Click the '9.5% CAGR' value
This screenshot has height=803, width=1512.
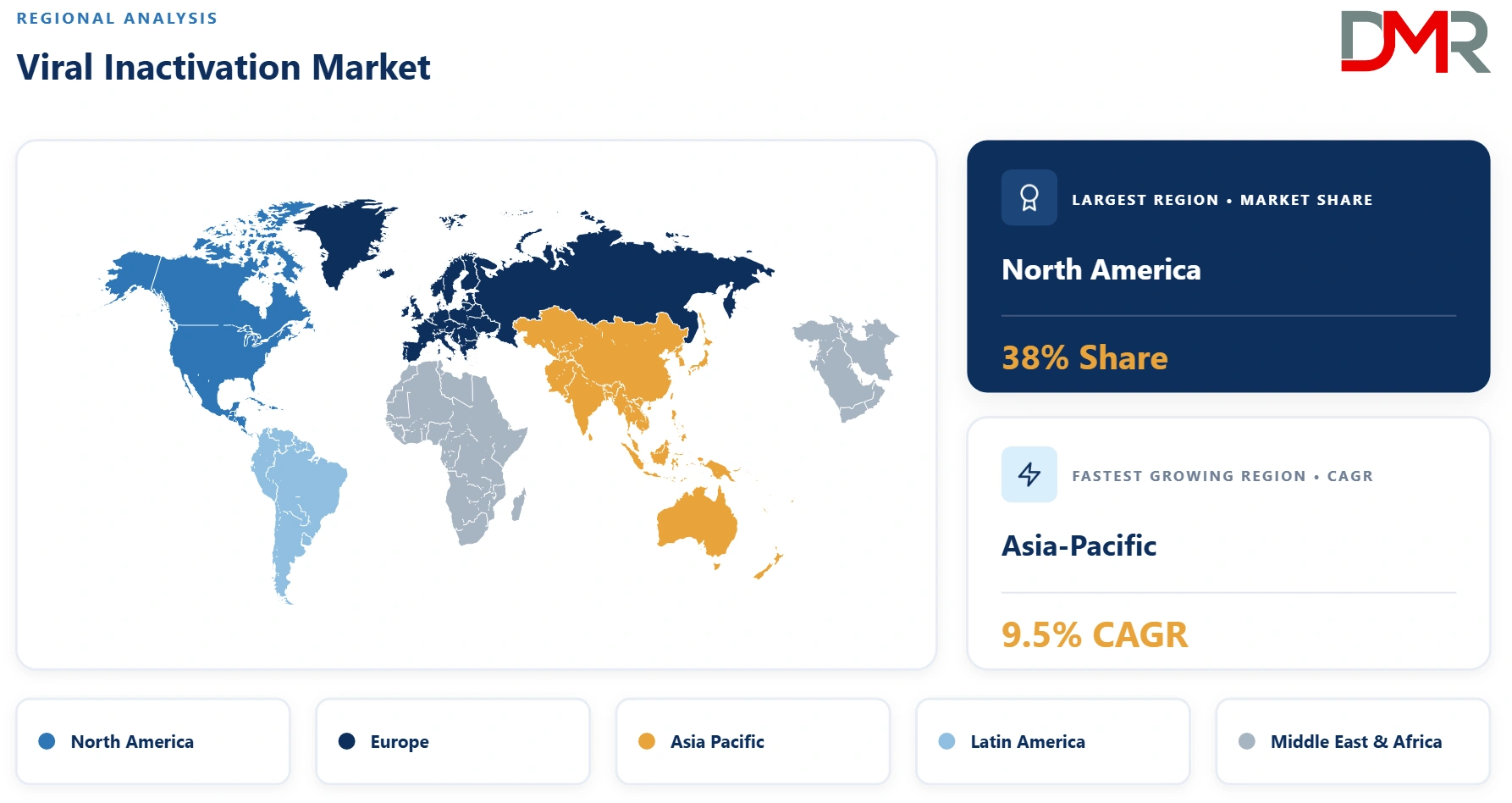pos(1095,634)
